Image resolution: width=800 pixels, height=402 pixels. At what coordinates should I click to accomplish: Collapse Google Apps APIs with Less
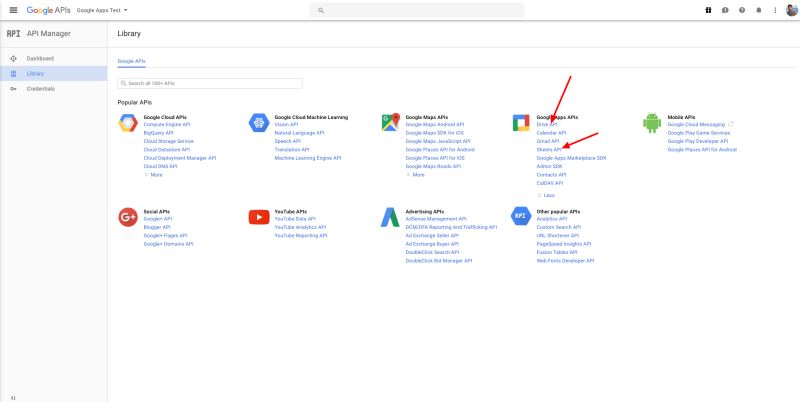click(x=546, y=195)
